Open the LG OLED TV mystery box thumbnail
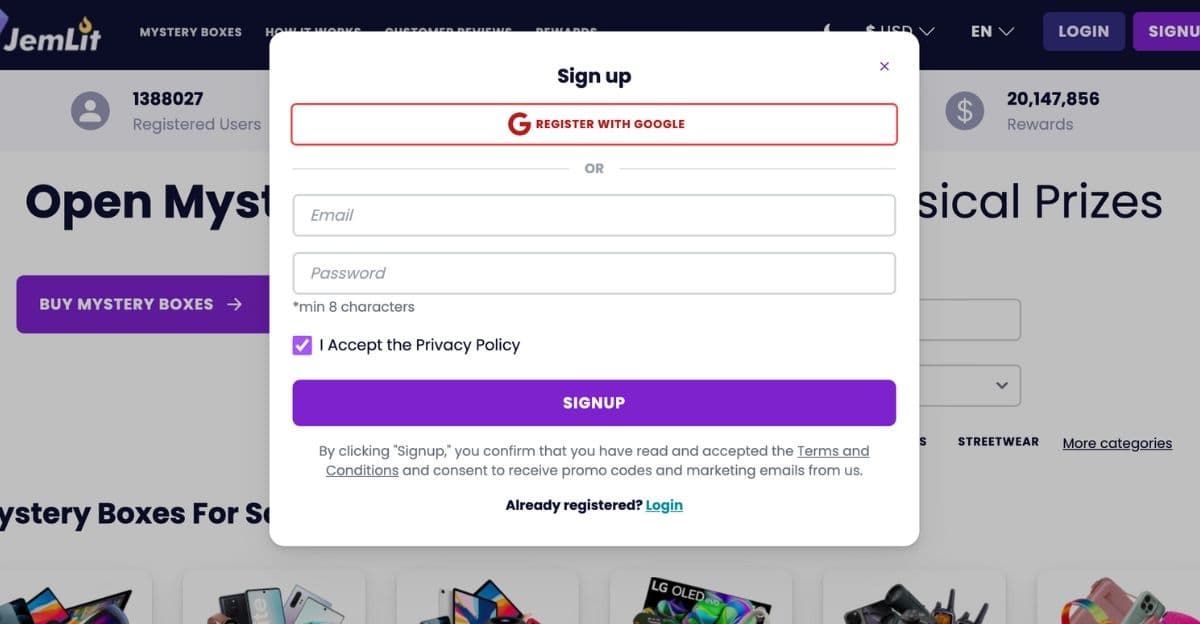Screen dimensions: 1200x624 (x=701, y=600)
